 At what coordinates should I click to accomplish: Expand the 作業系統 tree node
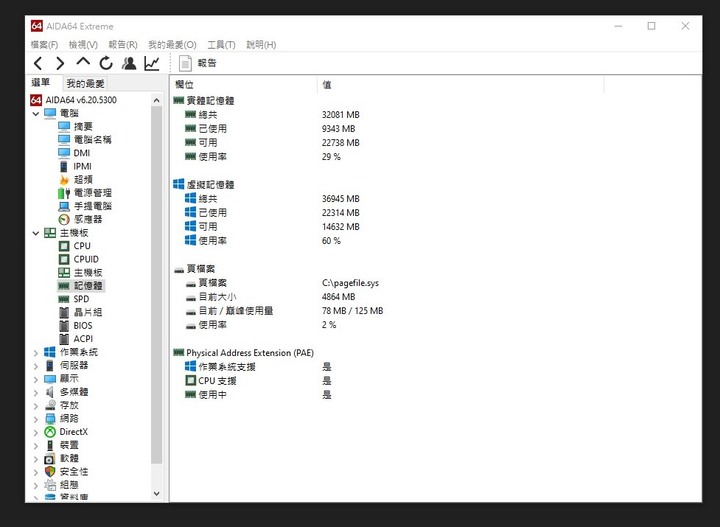36,353
